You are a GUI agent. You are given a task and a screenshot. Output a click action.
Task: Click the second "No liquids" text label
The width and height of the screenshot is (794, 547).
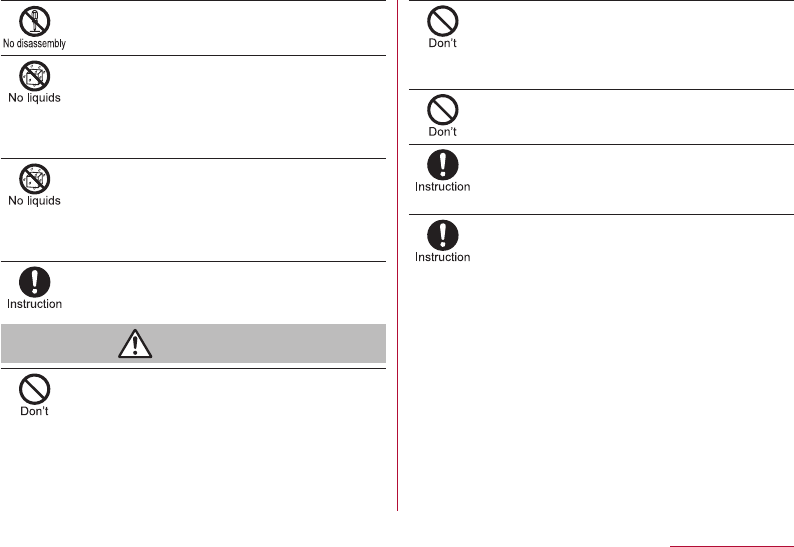click(x=34, y=201)
